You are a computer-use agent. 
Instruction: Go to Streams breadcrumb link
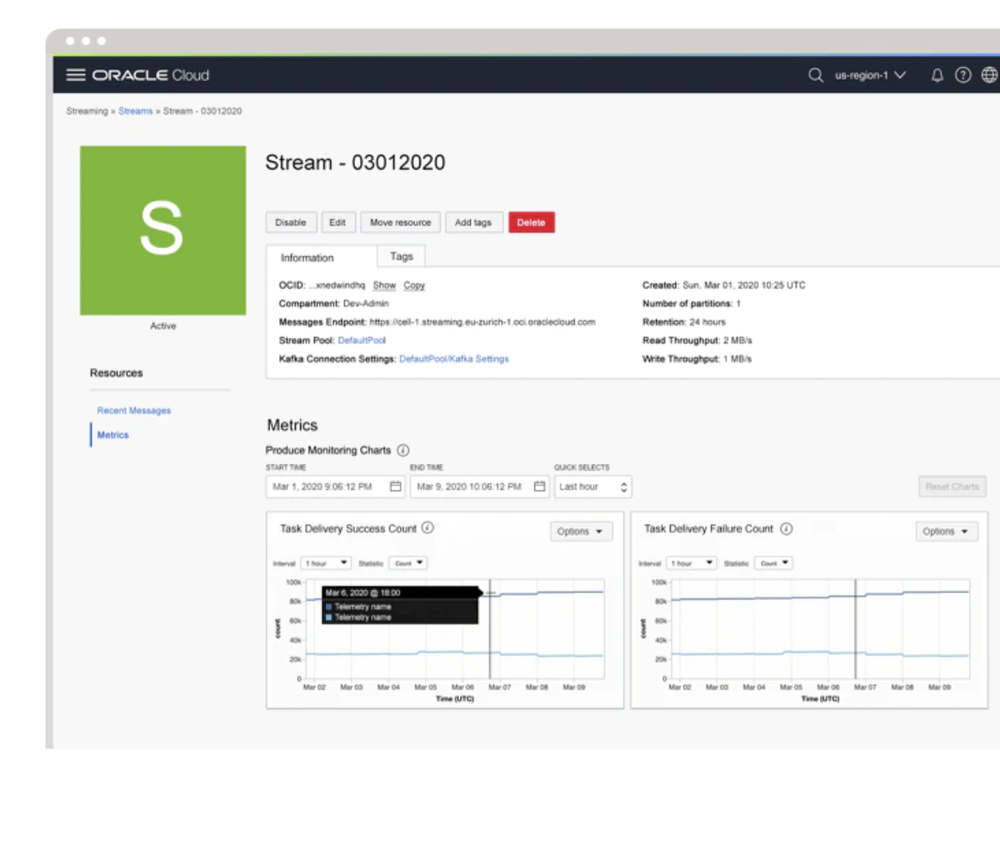pyautogui.click(x=136, y=111)
